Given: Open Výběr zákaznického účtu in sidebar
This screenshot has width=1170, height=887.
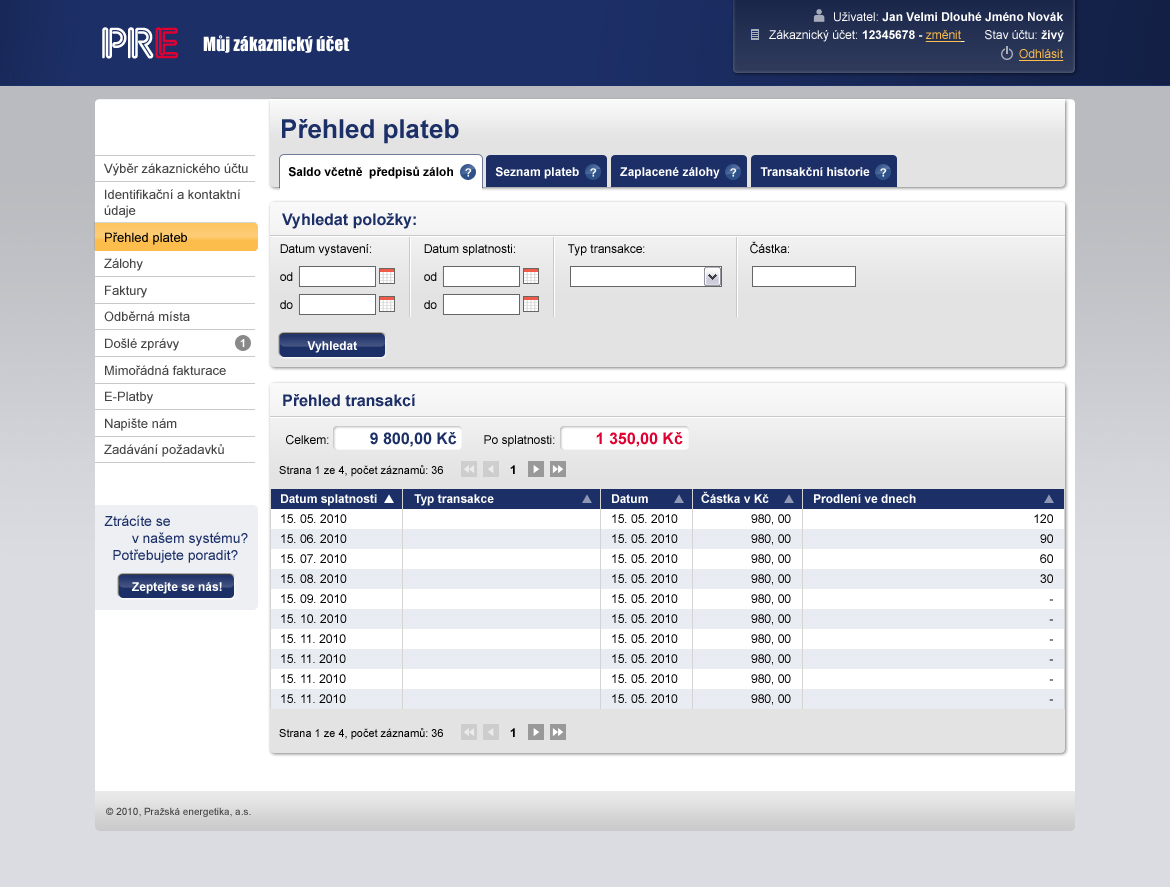Looking at the screenshot, I should (175, 169).
